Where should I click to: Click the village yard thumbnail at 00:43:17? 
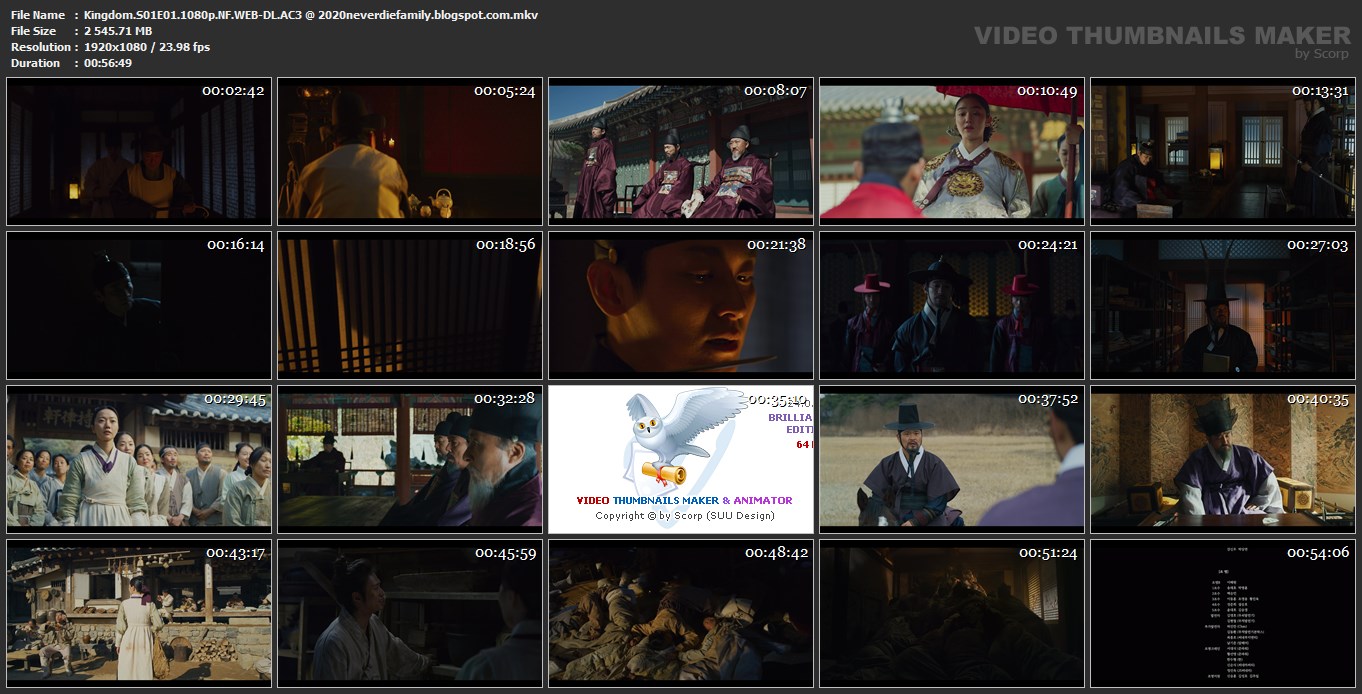pyautogui.click(x=139, y=613)
